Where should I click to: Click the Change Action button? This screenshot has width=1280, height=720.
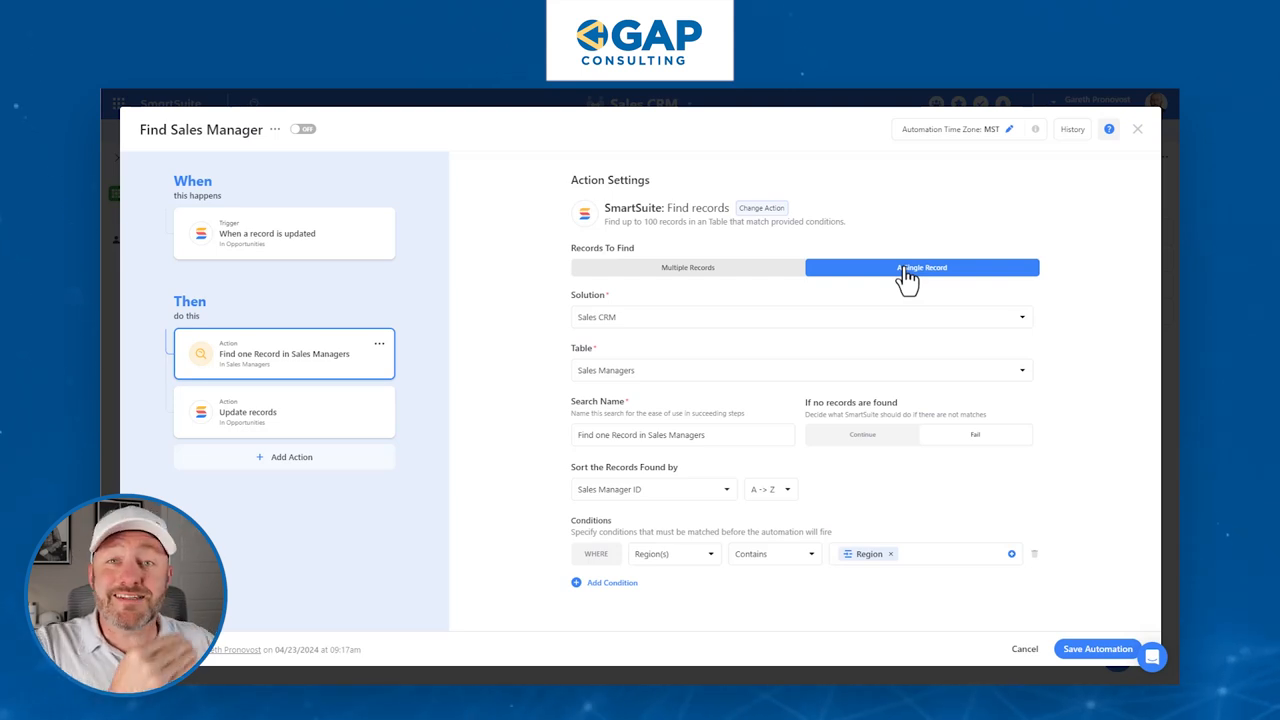pos(761,208)
